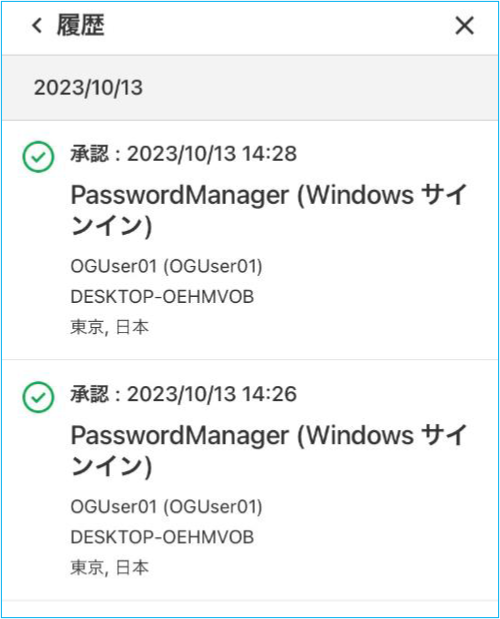Select the 2023/10/13 date section header
Viewport: 500px width, 619px height.
click(250, 88)
